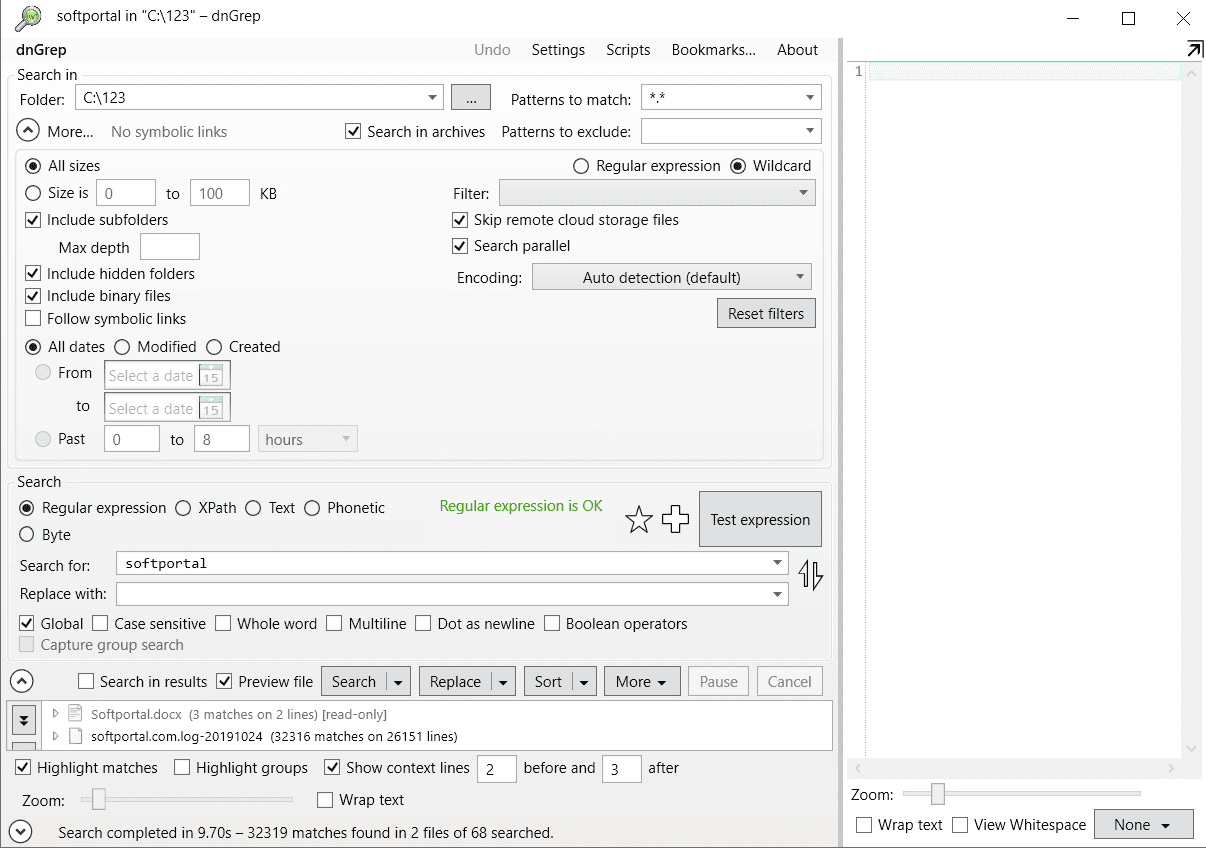Image resolution: width=1206 pixels, height=848 pixels.
Task: Enable Case sensitive option
Action: pos(101,624)
